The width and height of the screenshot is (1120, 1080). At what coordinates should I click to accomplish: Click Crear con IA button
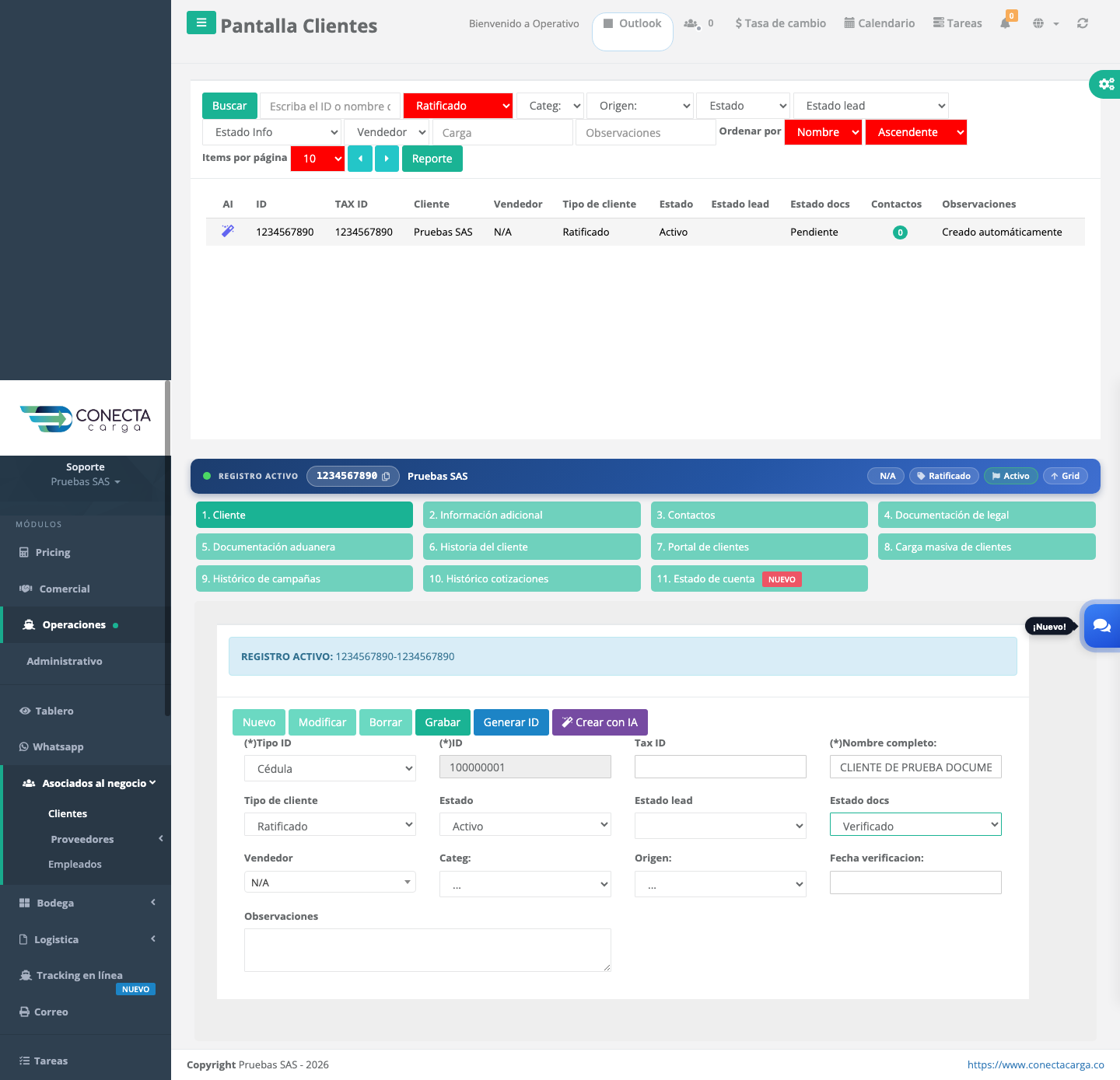pyautogui.click(x=600, y=722)
